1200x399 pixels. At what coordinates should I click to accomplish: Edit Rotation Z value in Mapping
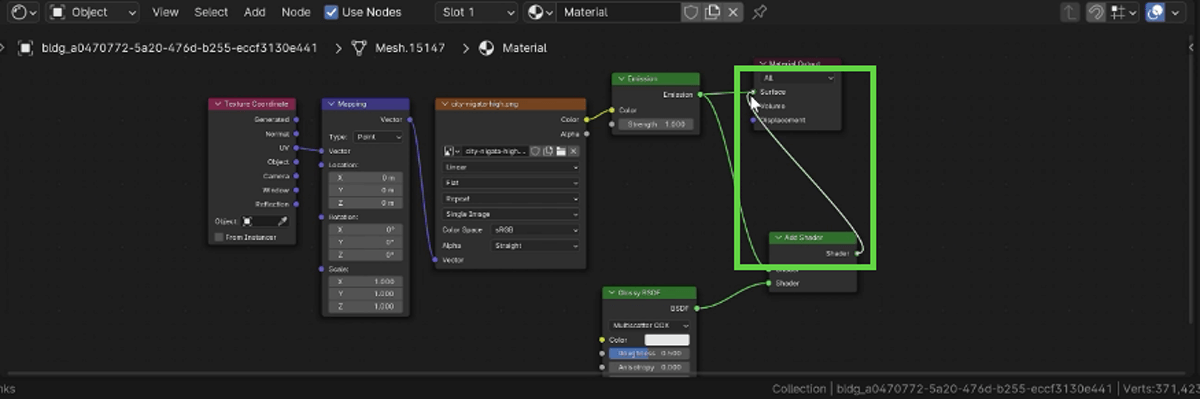coord(366,254)
